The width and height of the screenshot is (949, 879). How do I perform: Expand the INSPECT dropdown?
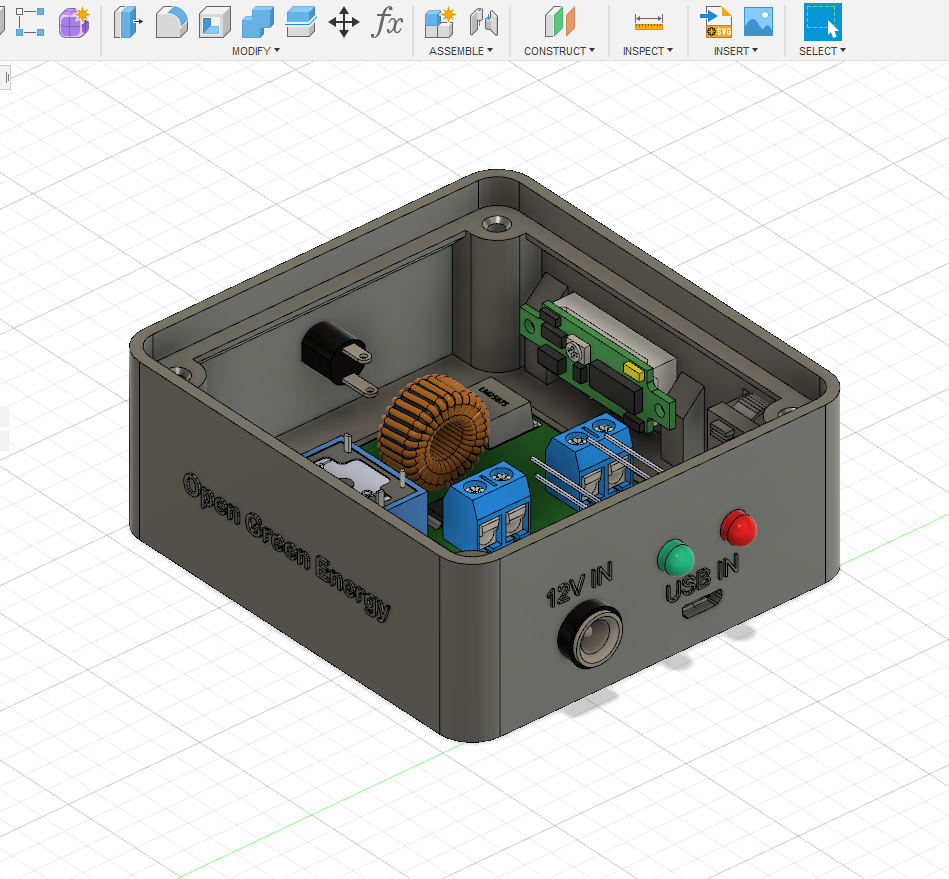648,51
